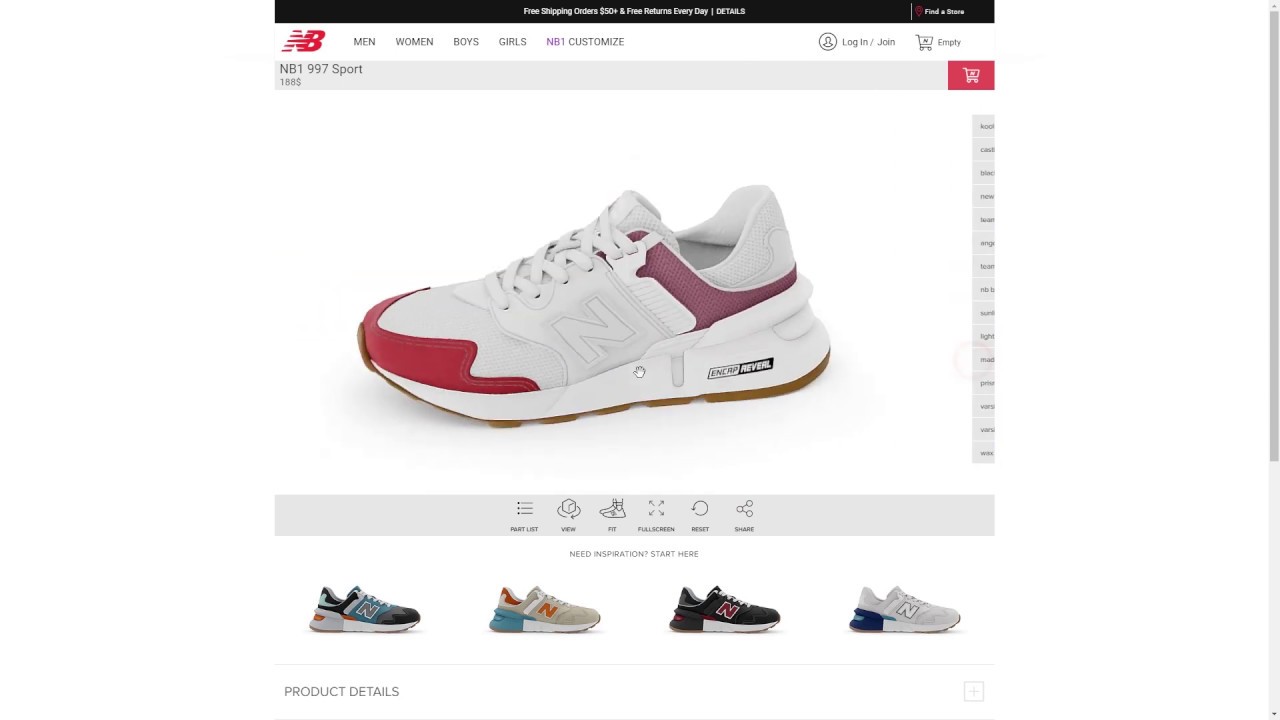Click the Find a Store pin
1280x720 pixels.
click(x=918, y=12)
